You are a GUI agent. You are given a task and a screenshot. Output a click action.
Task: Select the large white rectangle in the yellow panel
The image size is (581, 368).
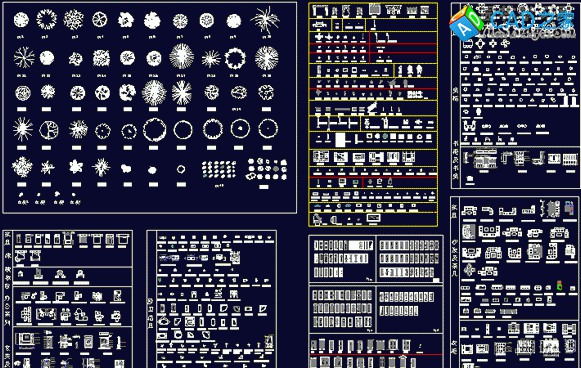point(340,140)
